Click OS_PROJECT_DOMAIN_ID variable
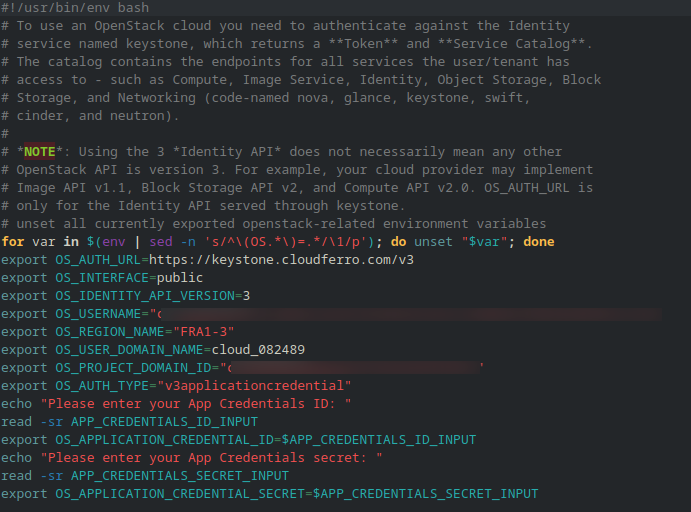691x512 pixels. point(134,368)
